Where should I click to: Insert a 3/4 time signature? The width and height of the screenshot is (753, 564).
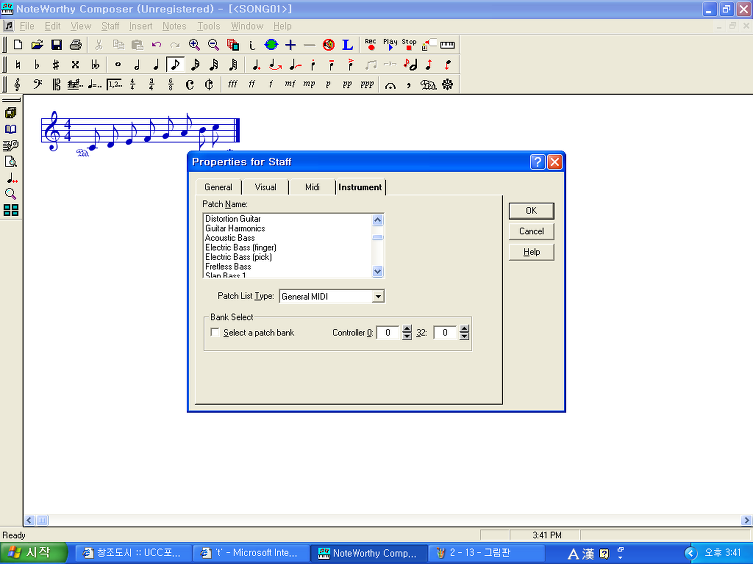(x=152, y=85)
